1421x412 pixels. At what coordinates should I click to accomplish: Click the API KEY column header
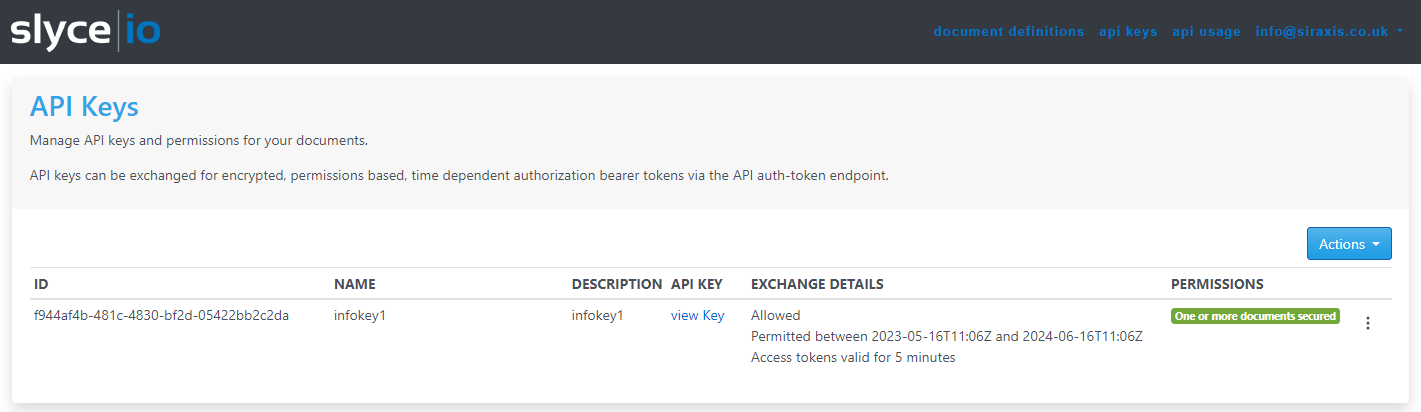696,284
